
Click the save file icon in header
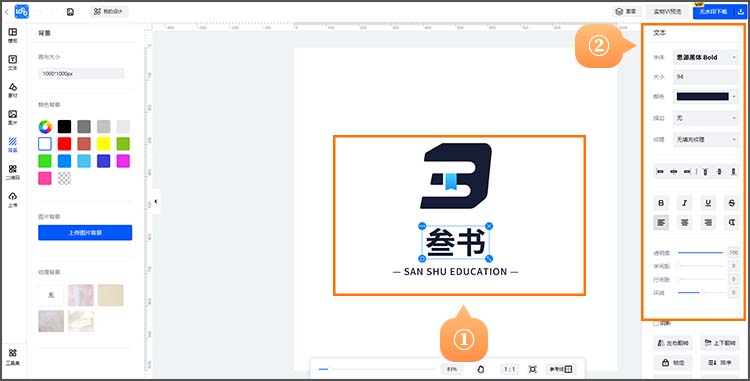[x=70, y=11]
